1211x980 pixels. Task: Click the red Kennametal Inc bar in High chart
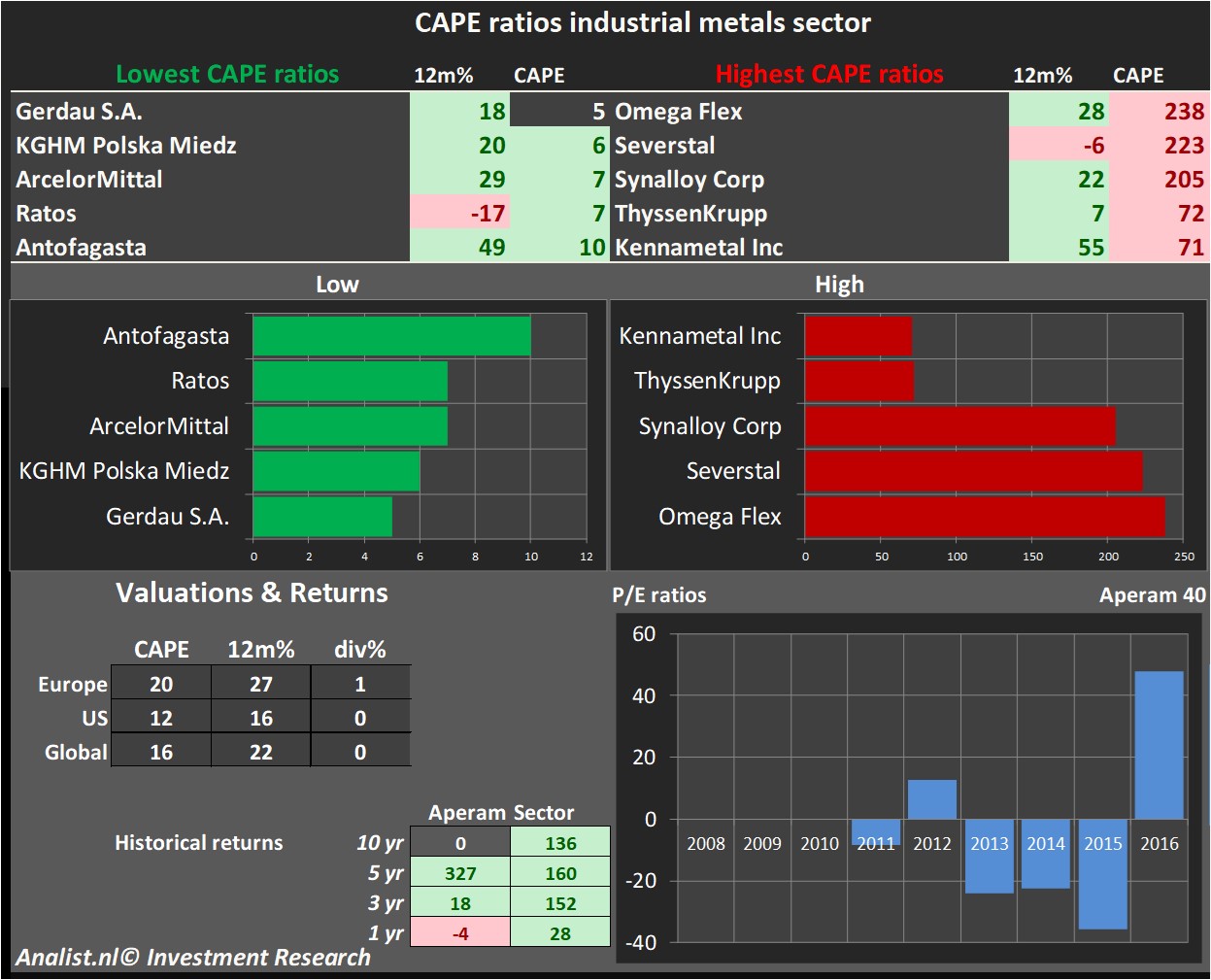coord(858,336)
